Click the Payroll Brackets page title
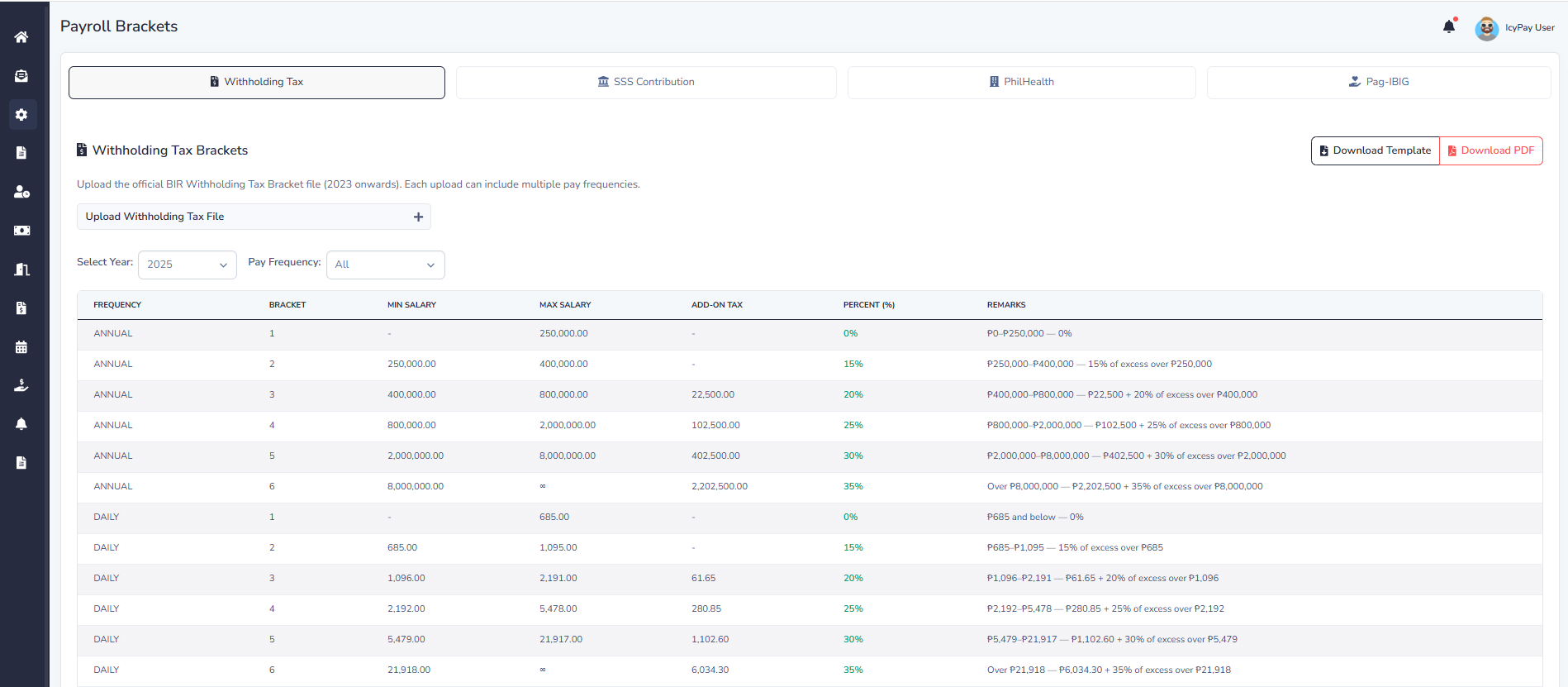Image resolution: width=1568 pixels, height=687 pixels. 119,26
